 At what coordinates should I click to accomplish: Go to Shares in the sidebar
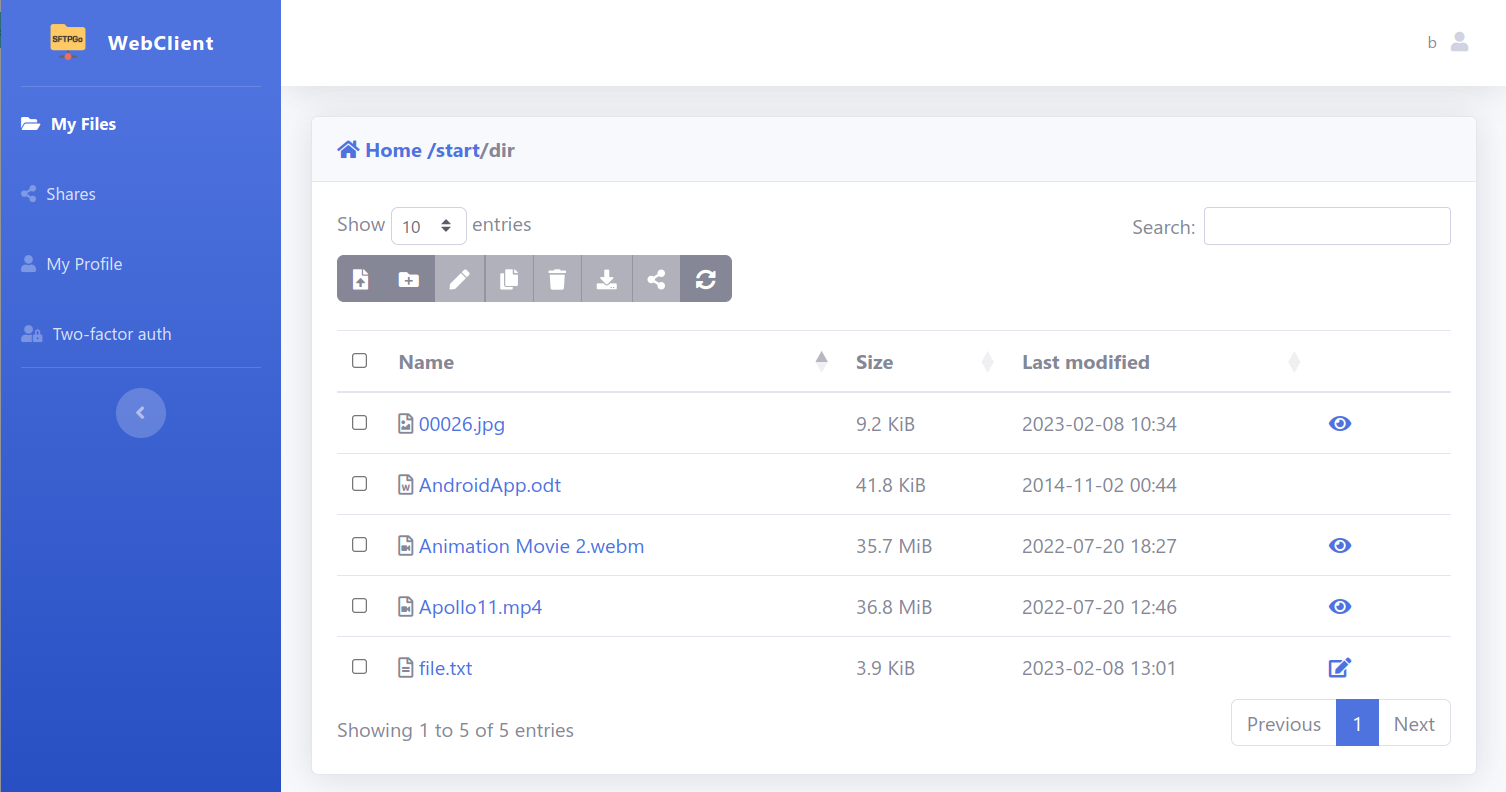click(x=70, y=194)
